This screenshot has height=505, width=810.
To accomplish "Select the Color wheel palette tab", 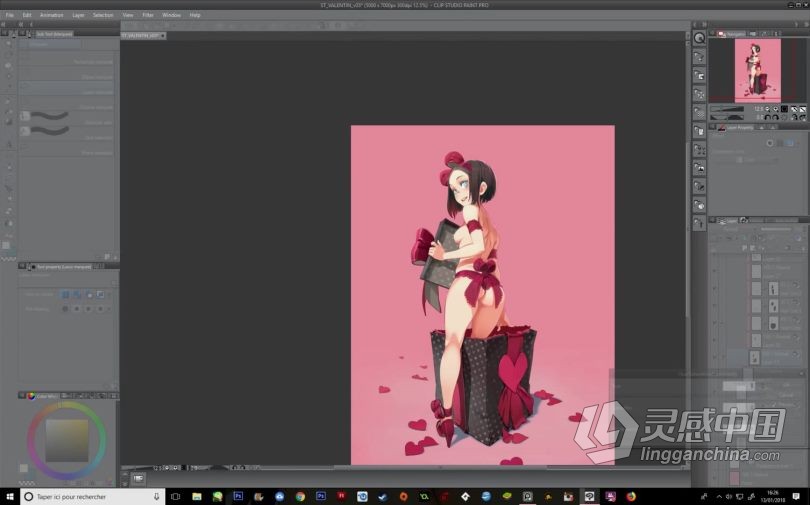I will point(42,396).
